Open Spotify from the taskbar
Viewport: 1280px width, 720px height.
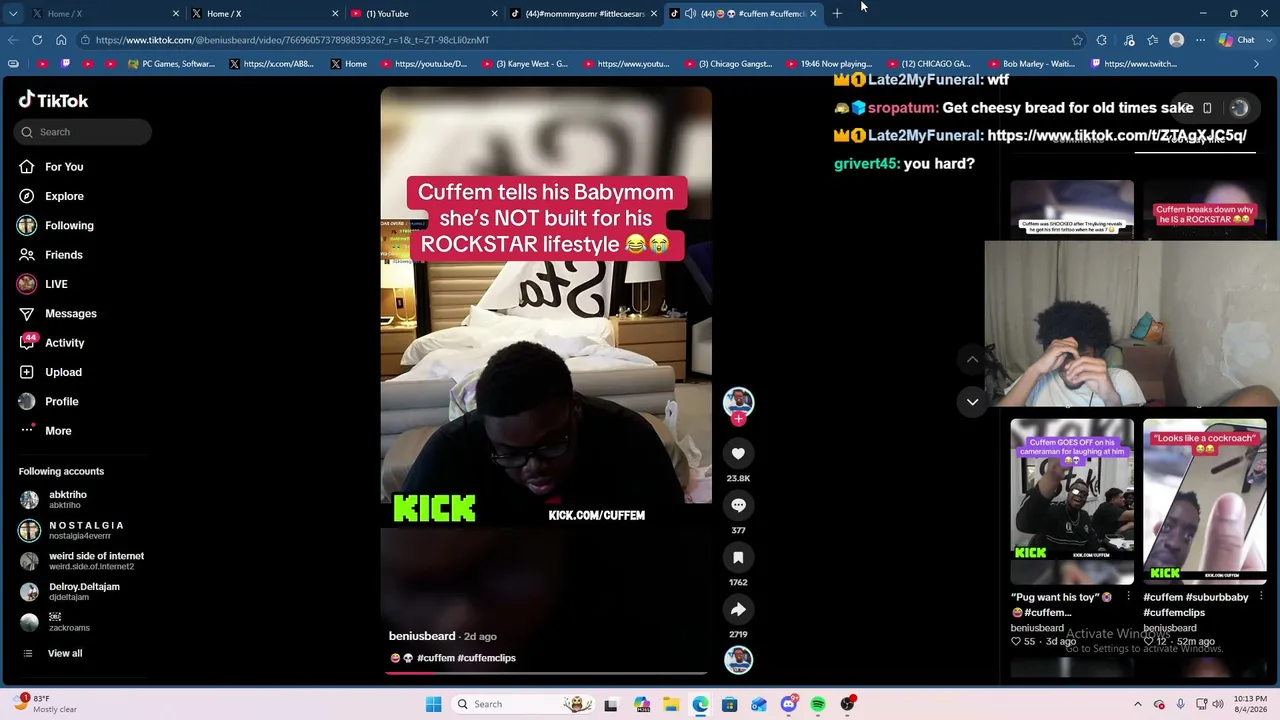(x=818, y=704)
